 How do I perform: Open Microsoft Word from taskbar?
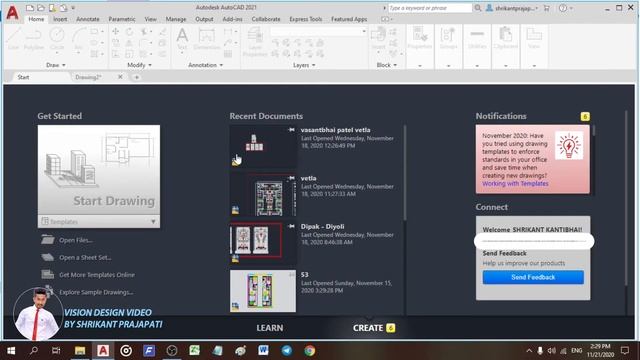click(x=263, y=350)
